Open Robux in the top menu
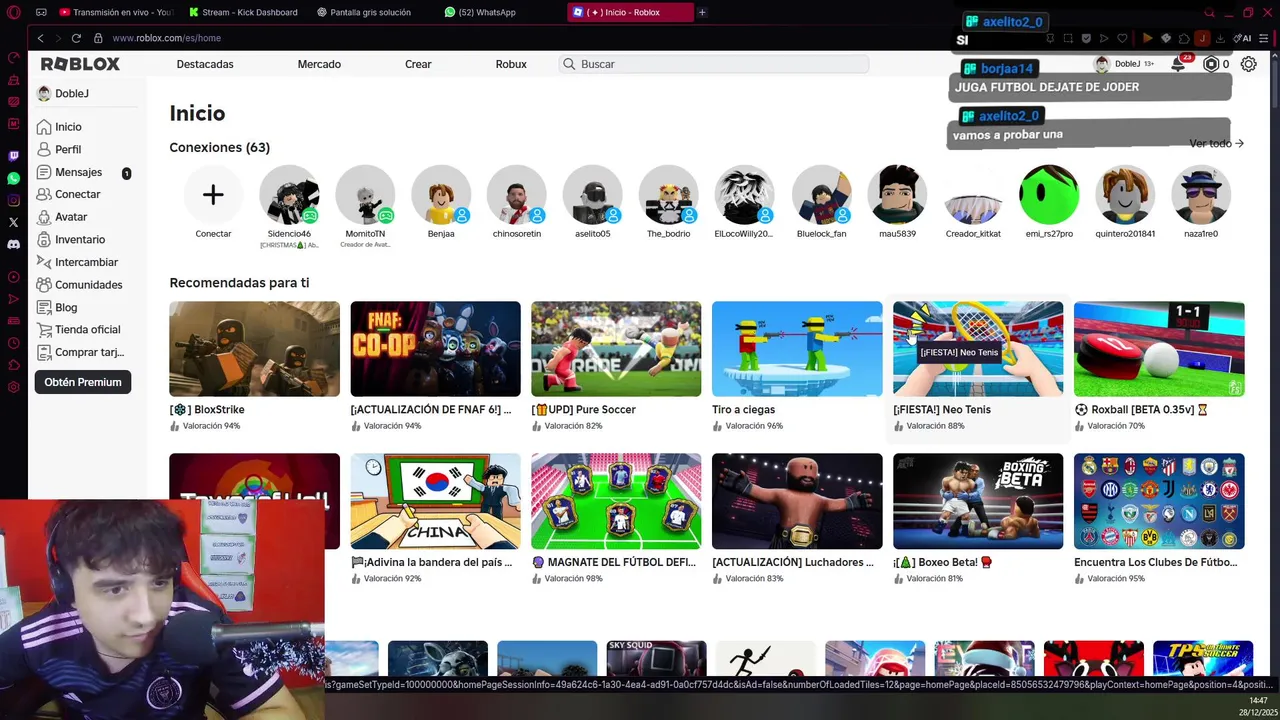 click(511, 64)
